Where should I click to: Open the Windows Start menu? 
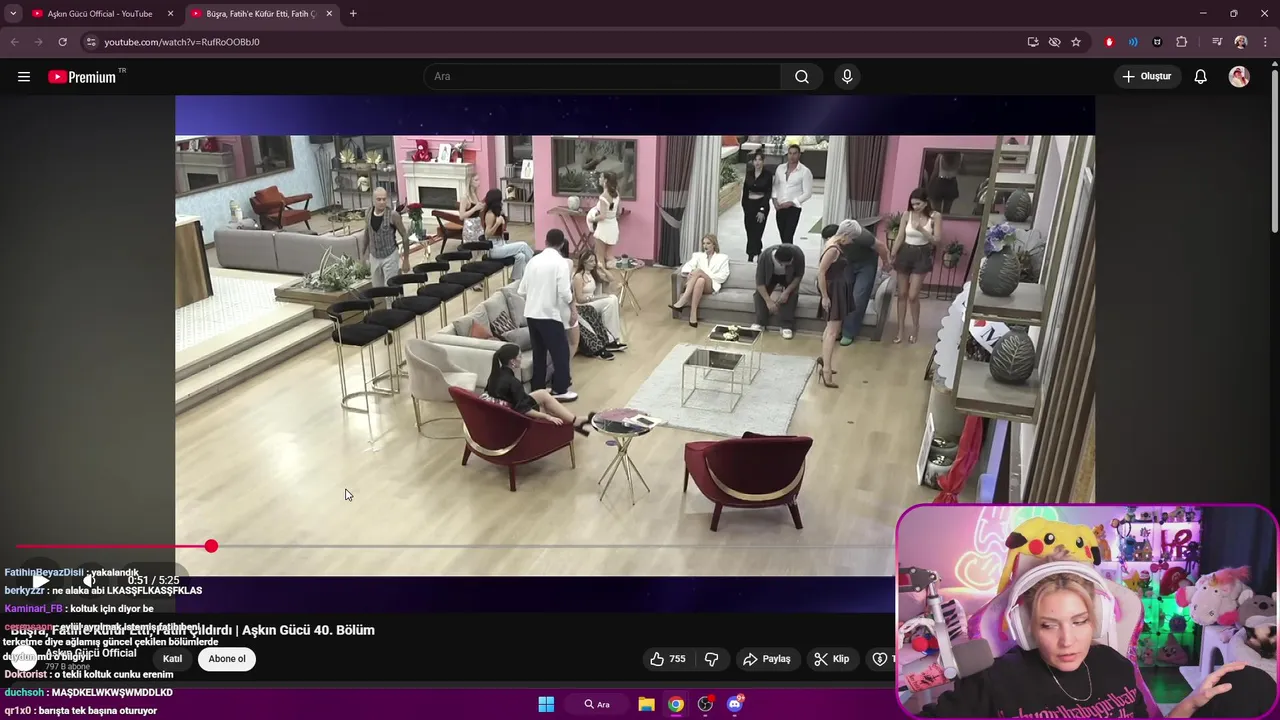pos(546,704)
